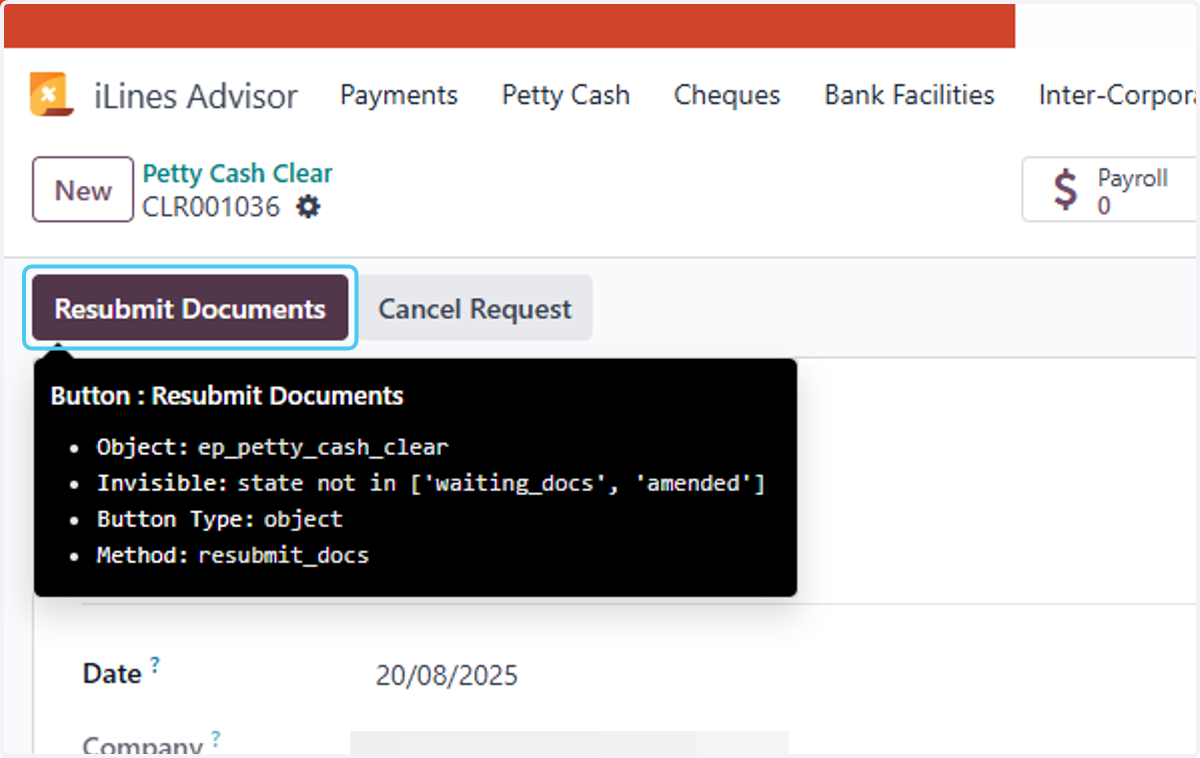This screenshot has height=758, width=1200.
Task: Click the Company field label
Action: click(x=143, y=746)
